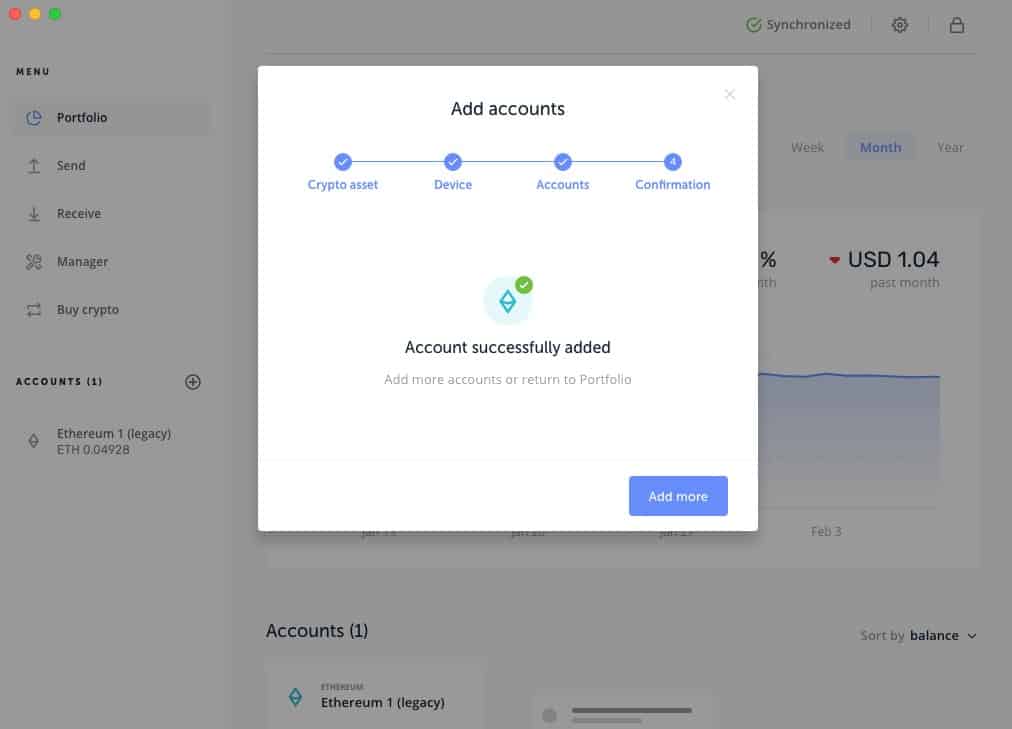
Task: Lock the app using the padlock icon
Action: pyautogui.click(x=956, y=25)
